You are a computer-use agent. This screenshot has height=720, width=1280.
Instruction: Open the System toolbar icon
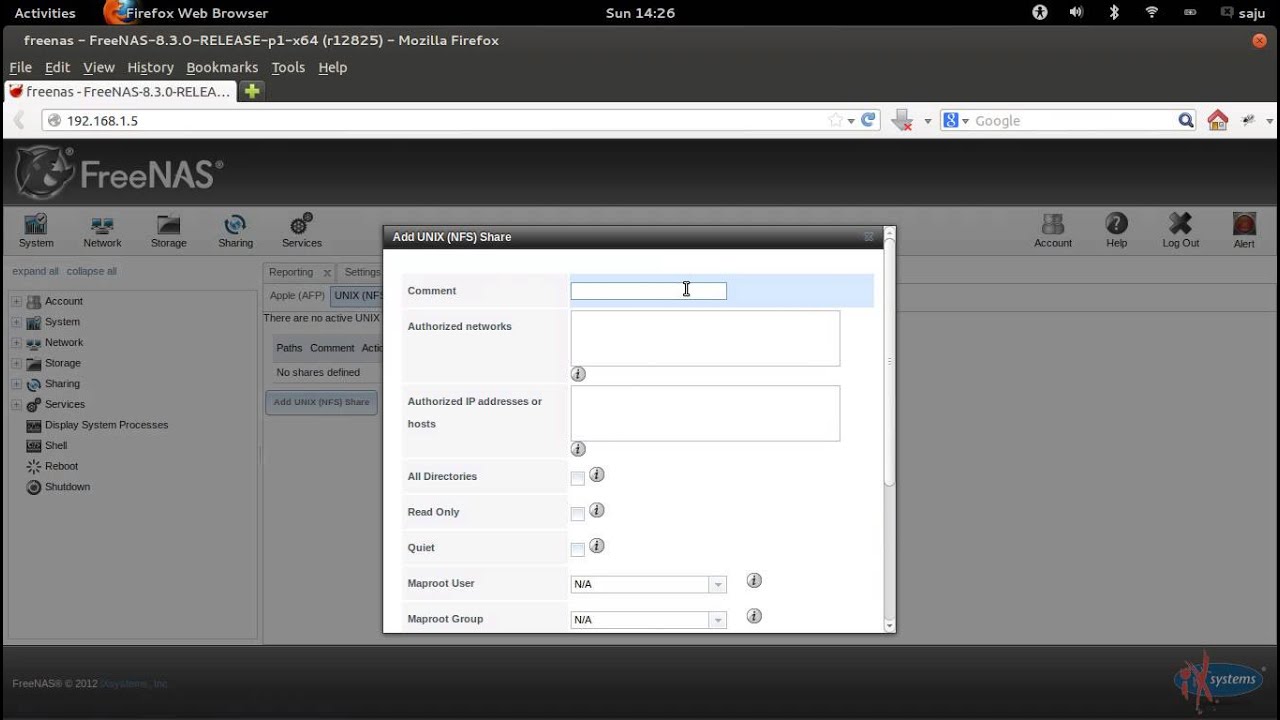[x=36, y=231]
